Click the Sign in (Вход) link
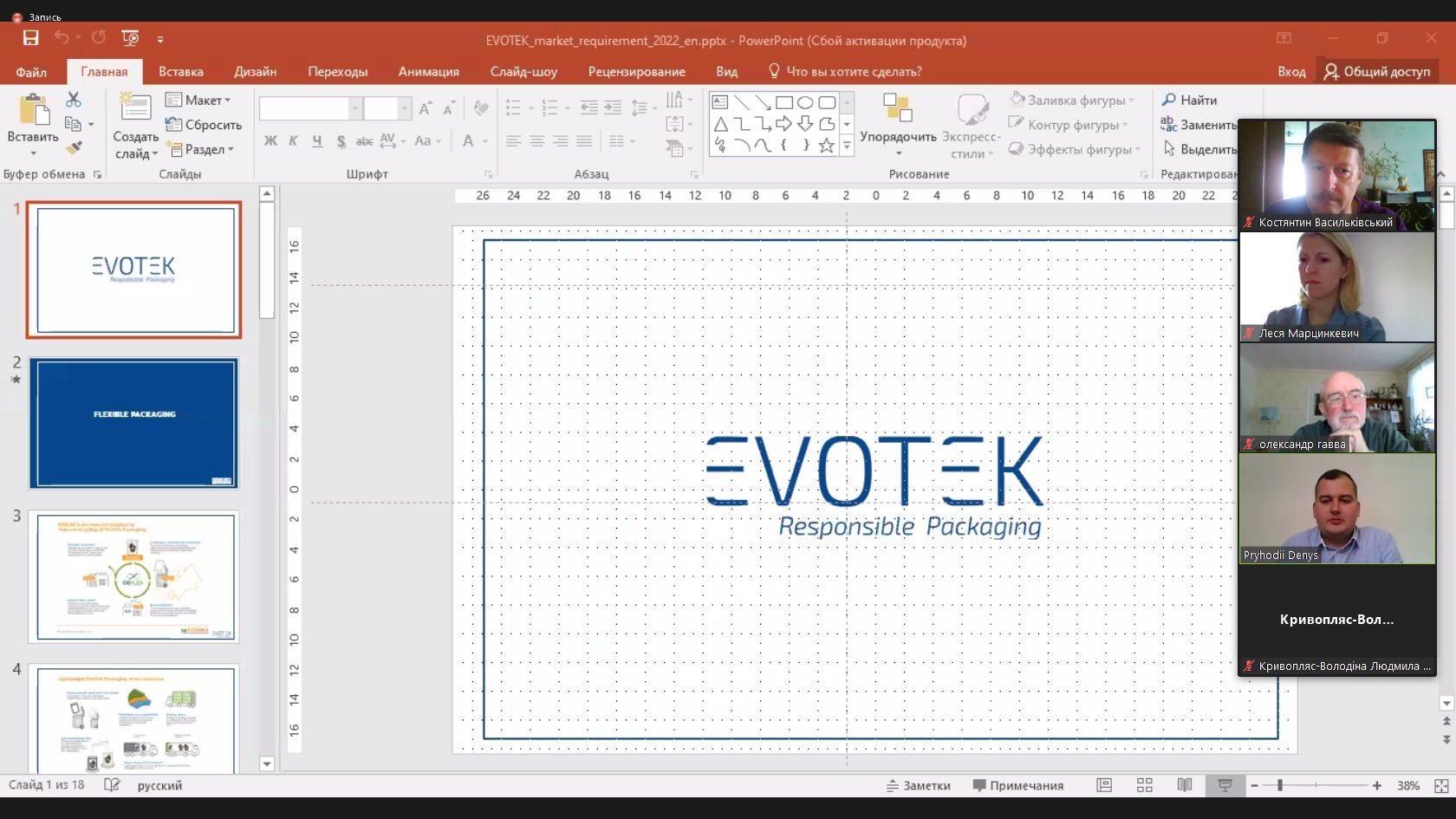The height and width of the screenshot is (819, 1456). tap(1291, 71)
